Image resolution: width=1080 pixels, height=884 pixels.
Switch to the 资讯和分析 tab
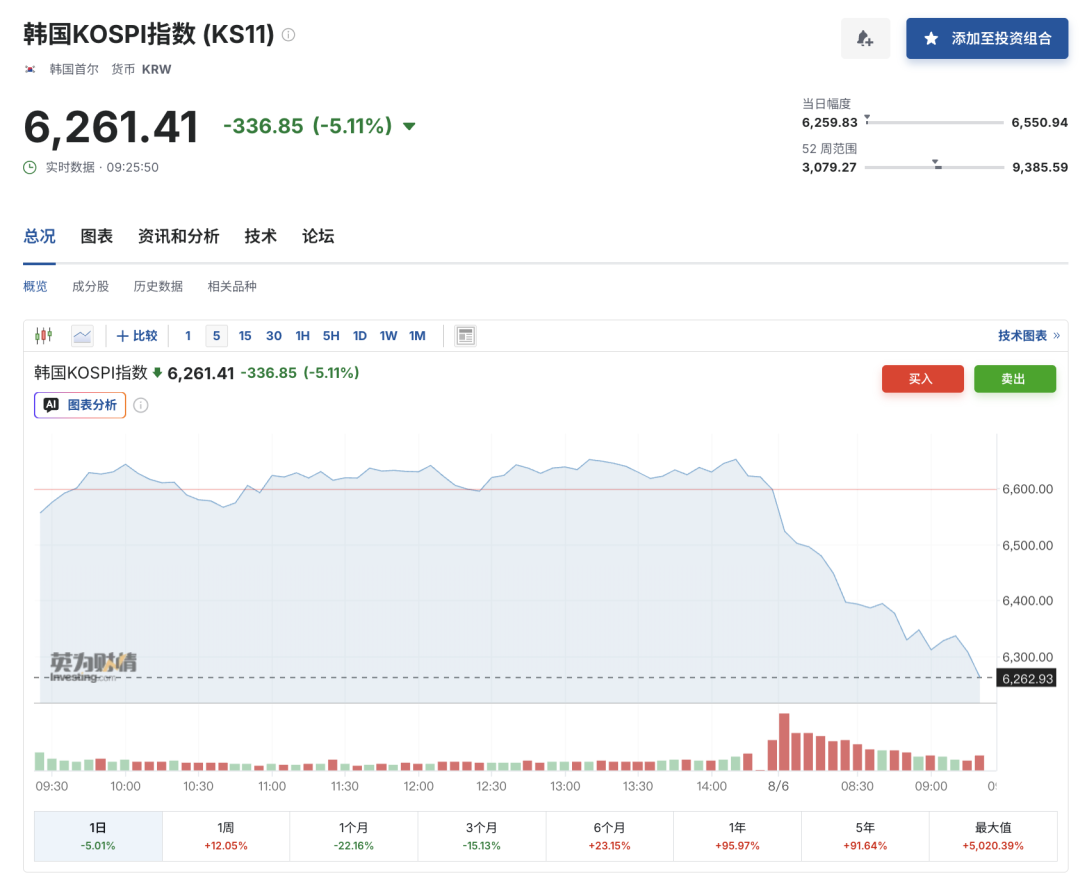(178, 236)
